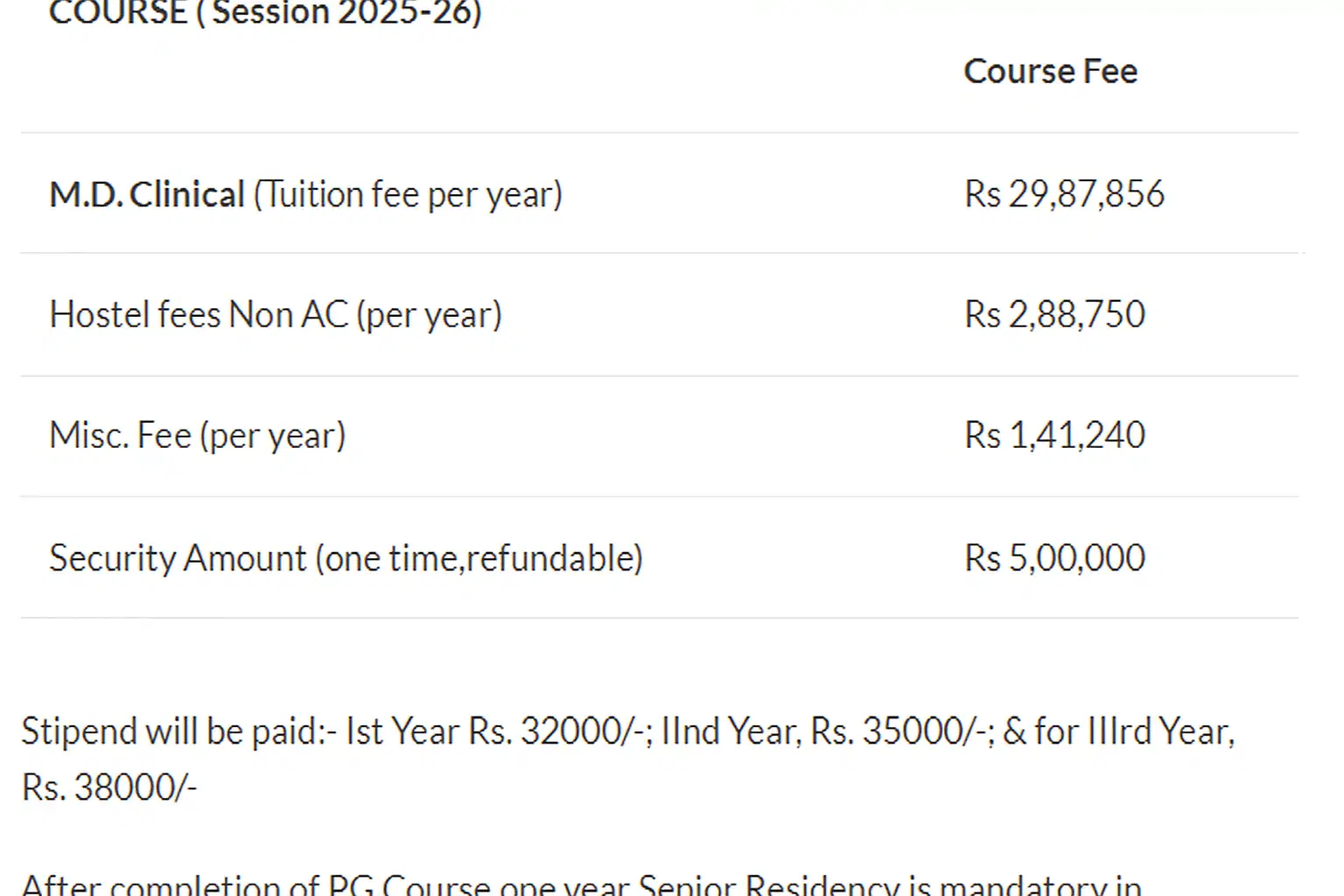Click the "Security Amount" row label
The width and height of the screenshot is (1344, 896).
178,558
